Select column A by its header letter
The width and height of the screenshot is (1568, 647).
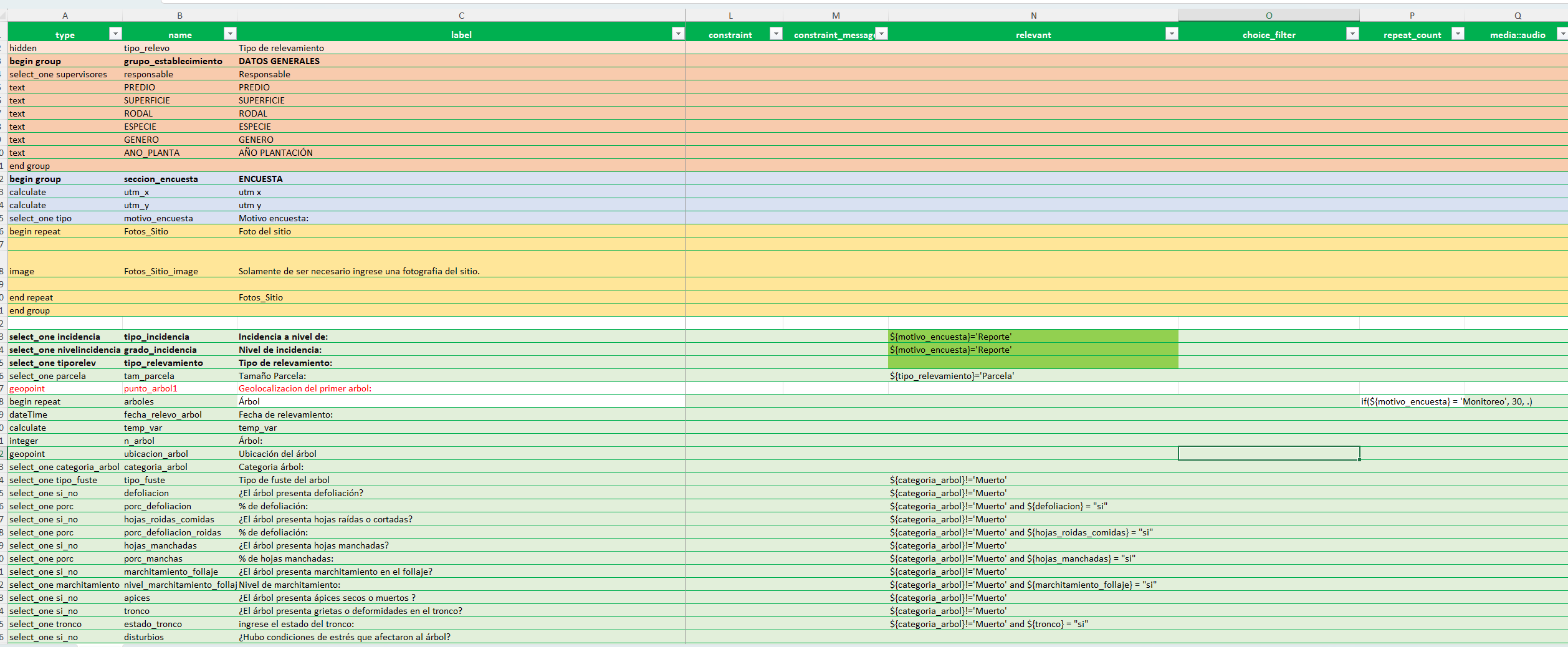[65, 16]
